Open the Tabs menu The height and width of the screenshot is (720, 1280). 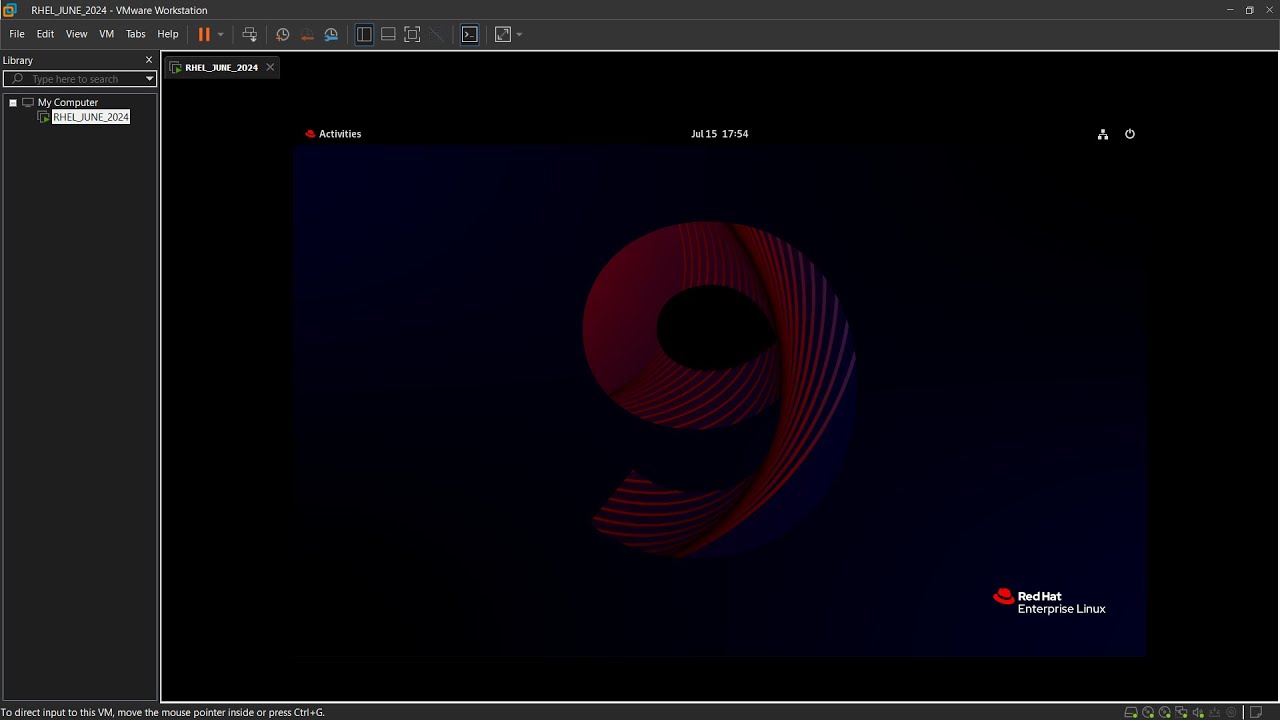(135, 34)
